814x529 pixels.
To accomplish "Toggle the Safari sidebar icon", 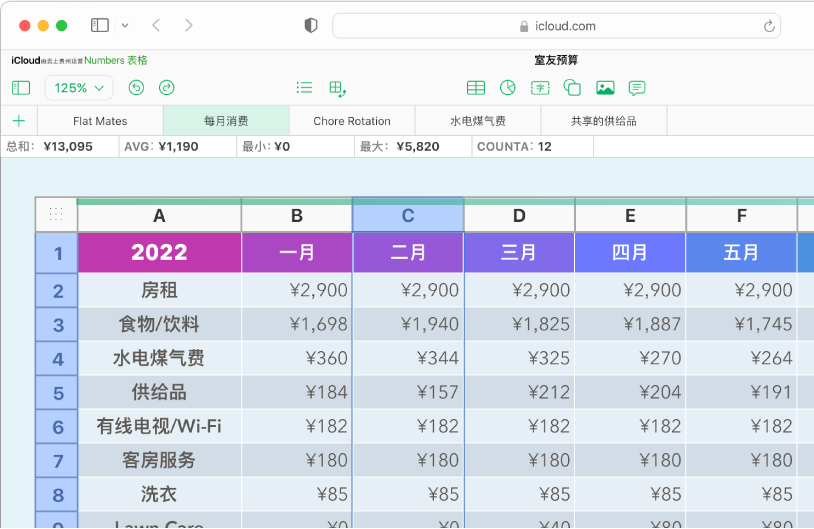I will (x=100, y=25).
